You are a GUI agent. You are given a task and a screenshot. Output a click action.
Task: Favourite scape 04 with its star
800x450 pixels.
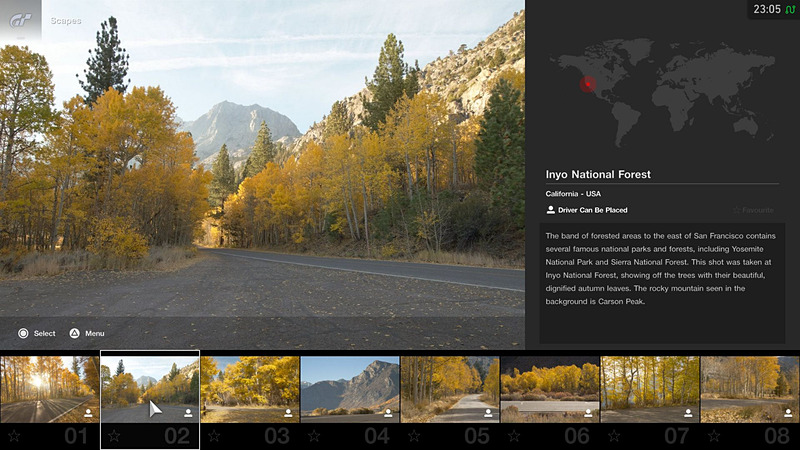click(x=314, y=436)
